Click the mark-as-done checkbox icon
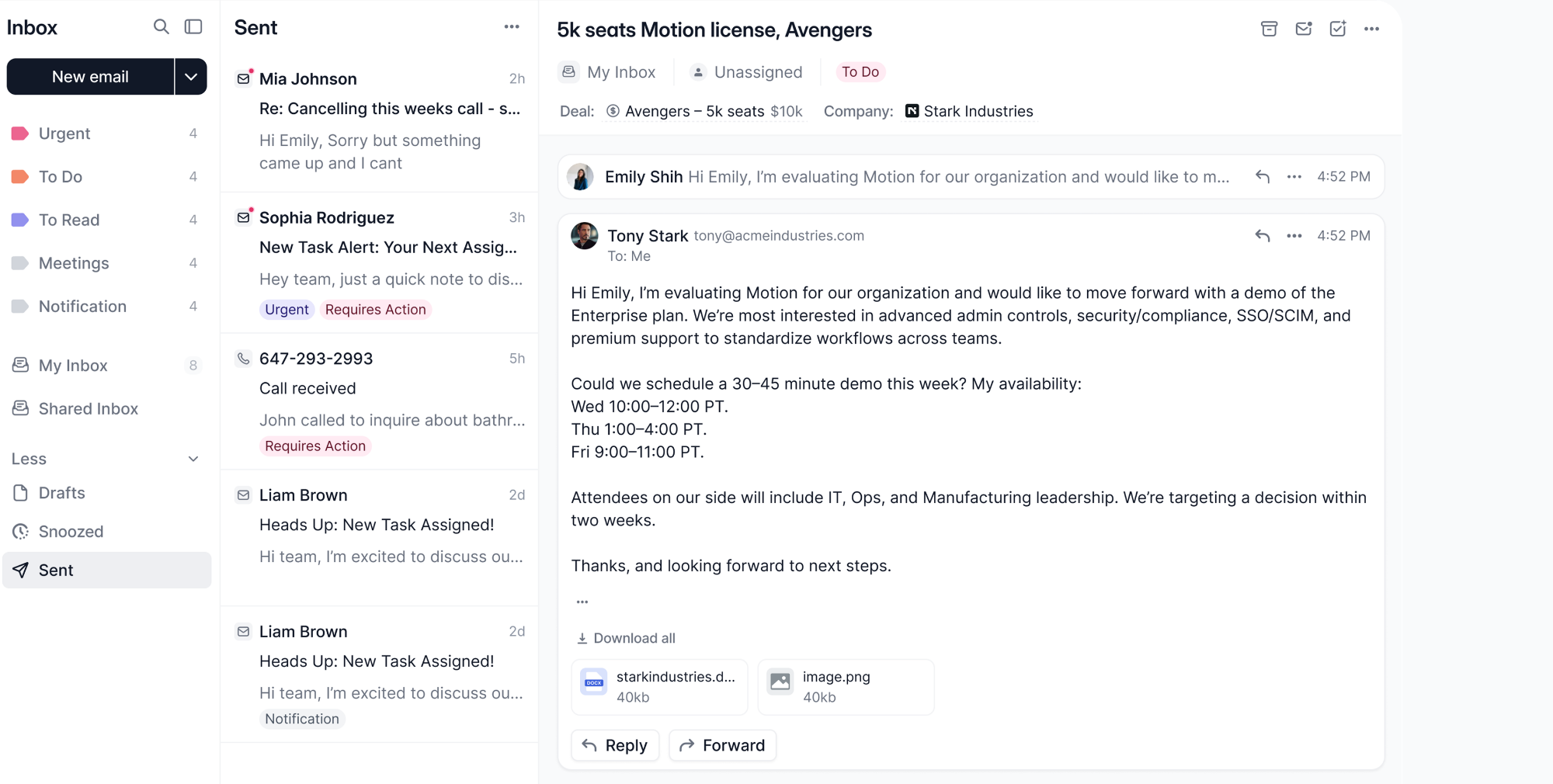 click(x=1338, y=29)
